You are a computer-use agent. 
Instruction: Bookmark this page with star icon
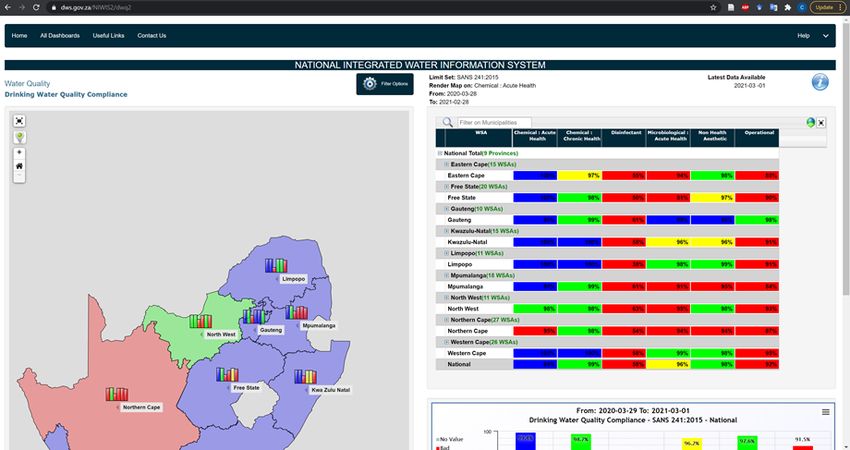point(713,7)
